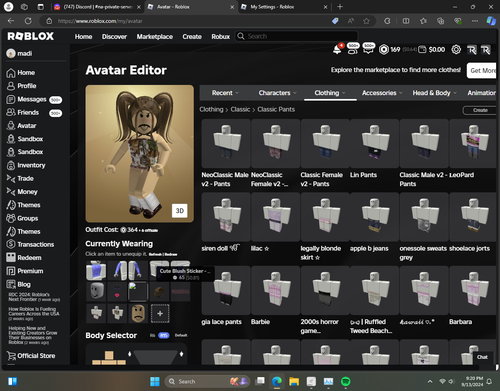The height and width of the screenshot is (391, 500).
Task: Open Marketplace in top navigation
Action: 155,36
